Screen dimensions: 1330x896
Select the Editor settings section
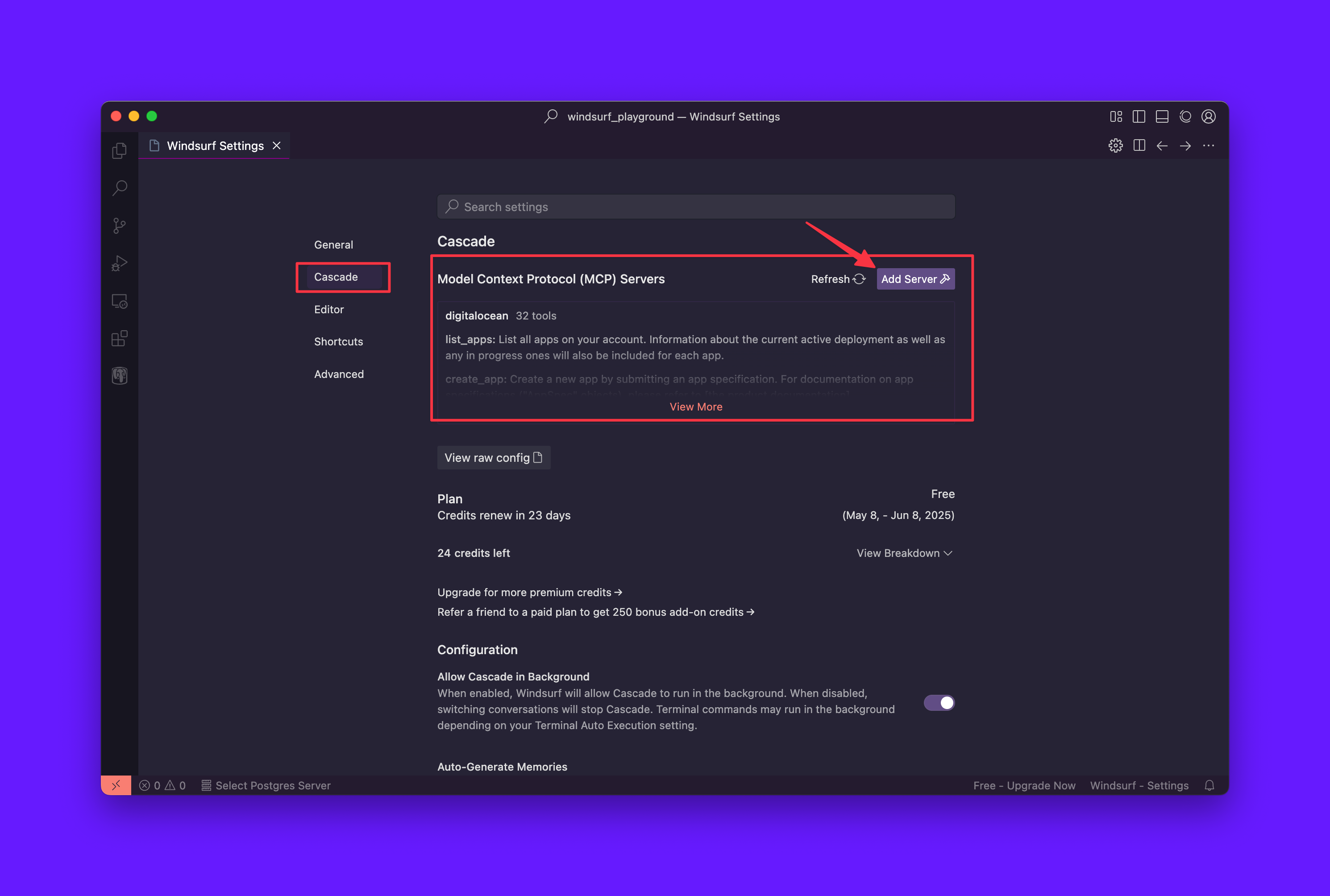click(328, 309)
